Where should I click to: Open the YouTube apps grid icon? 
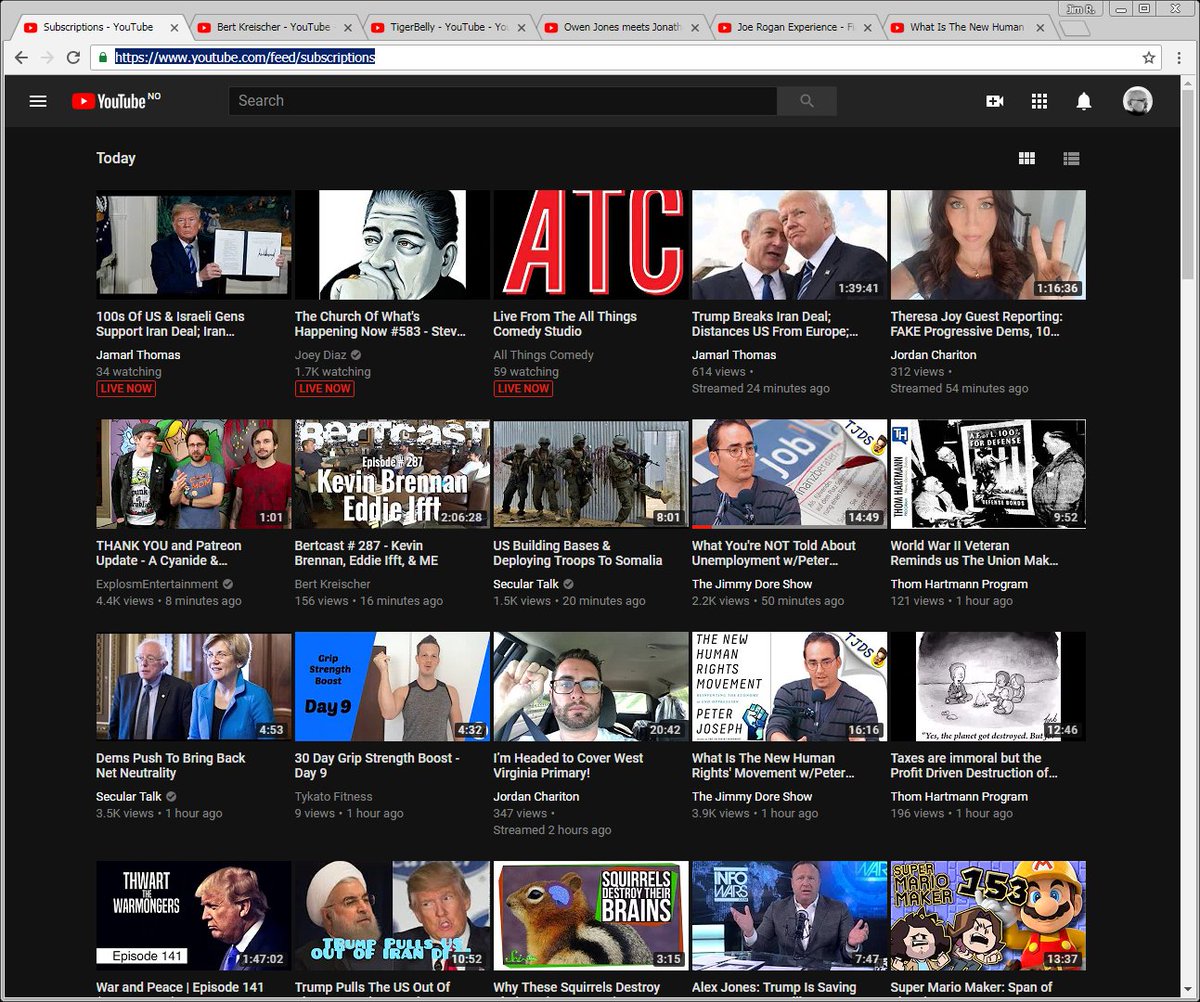click(x=1039, y=101)
